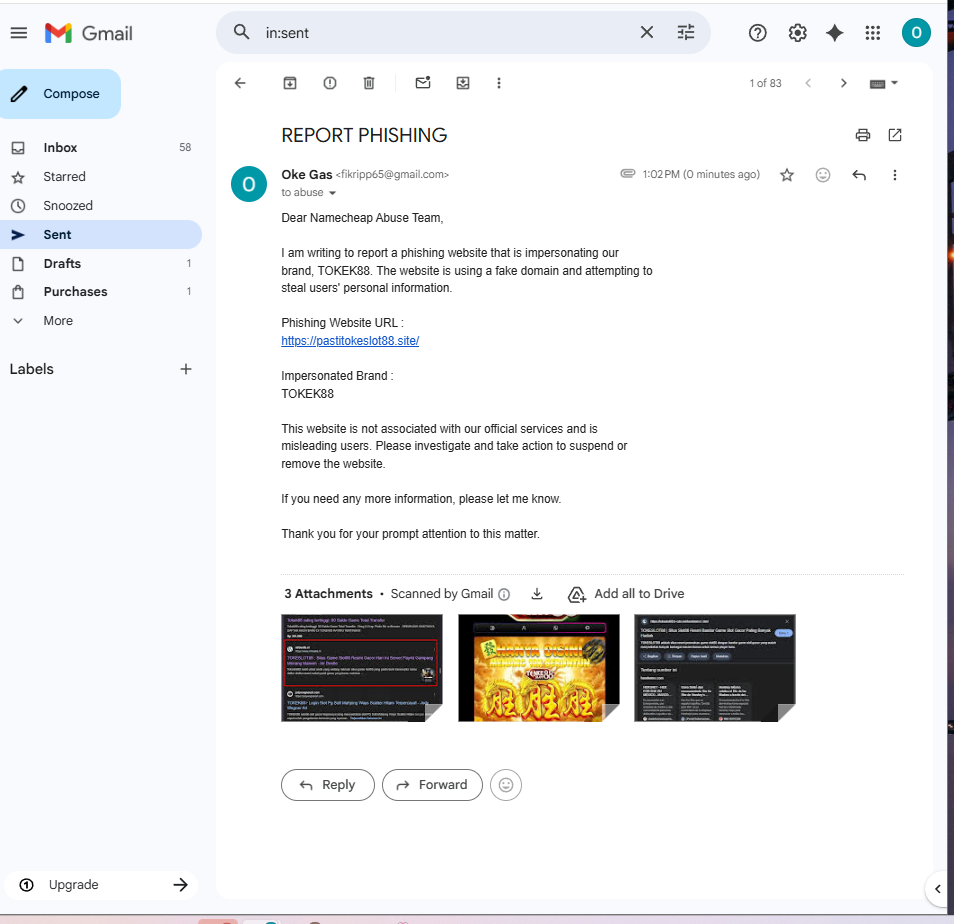This screenshot has height=924, width=954.
Task: Open the input tools keyboard dropdown
Action: (883, 83)
